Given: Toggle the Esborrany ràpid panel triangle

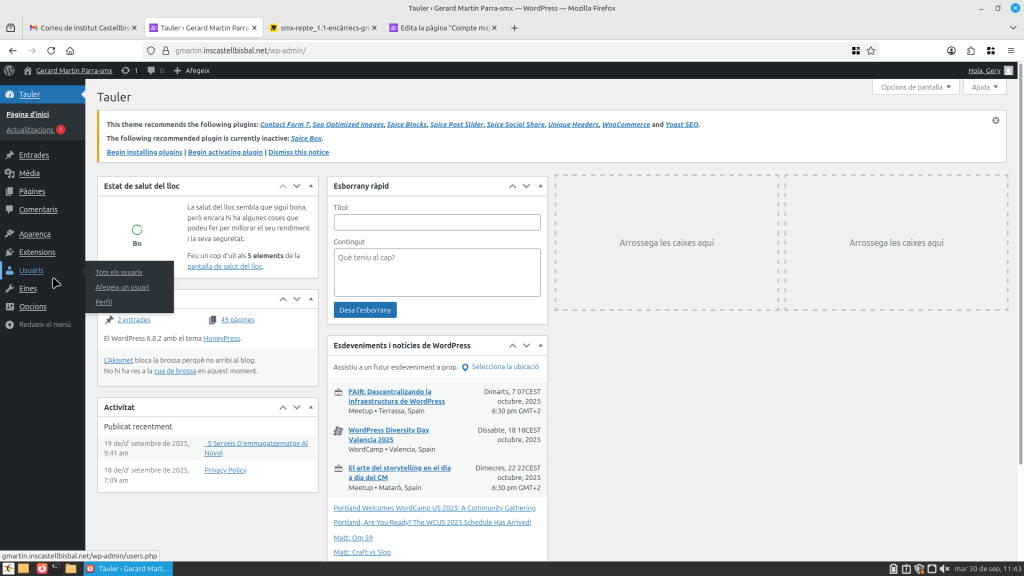Looking at the screenshot, I should [540, 186].
